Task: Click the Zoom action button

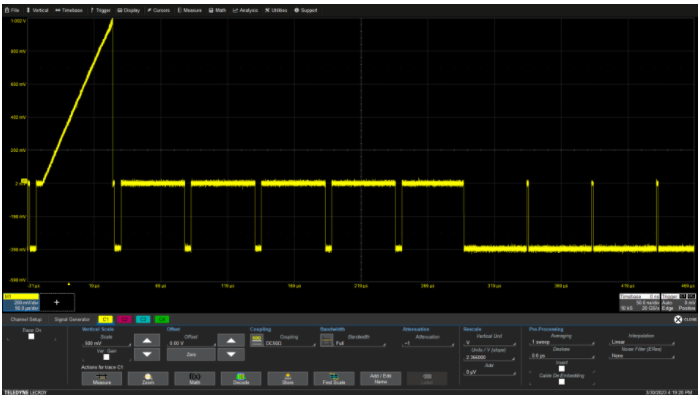Action: [148, 379]
